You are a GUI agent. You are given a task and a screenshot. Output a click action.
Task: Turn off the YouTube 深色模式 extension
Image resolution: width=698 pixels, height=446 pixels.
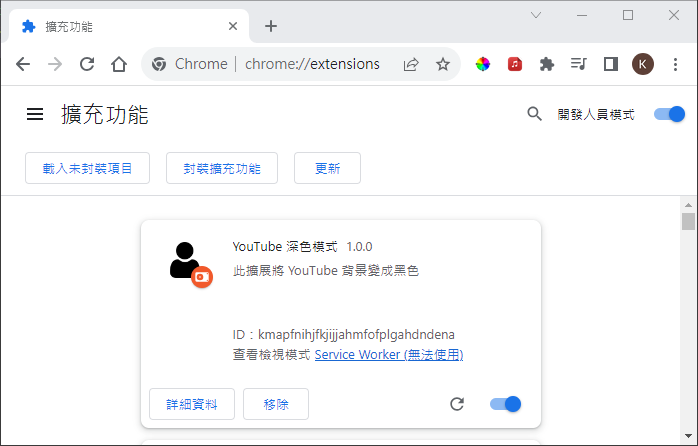(x=506, y=404)
